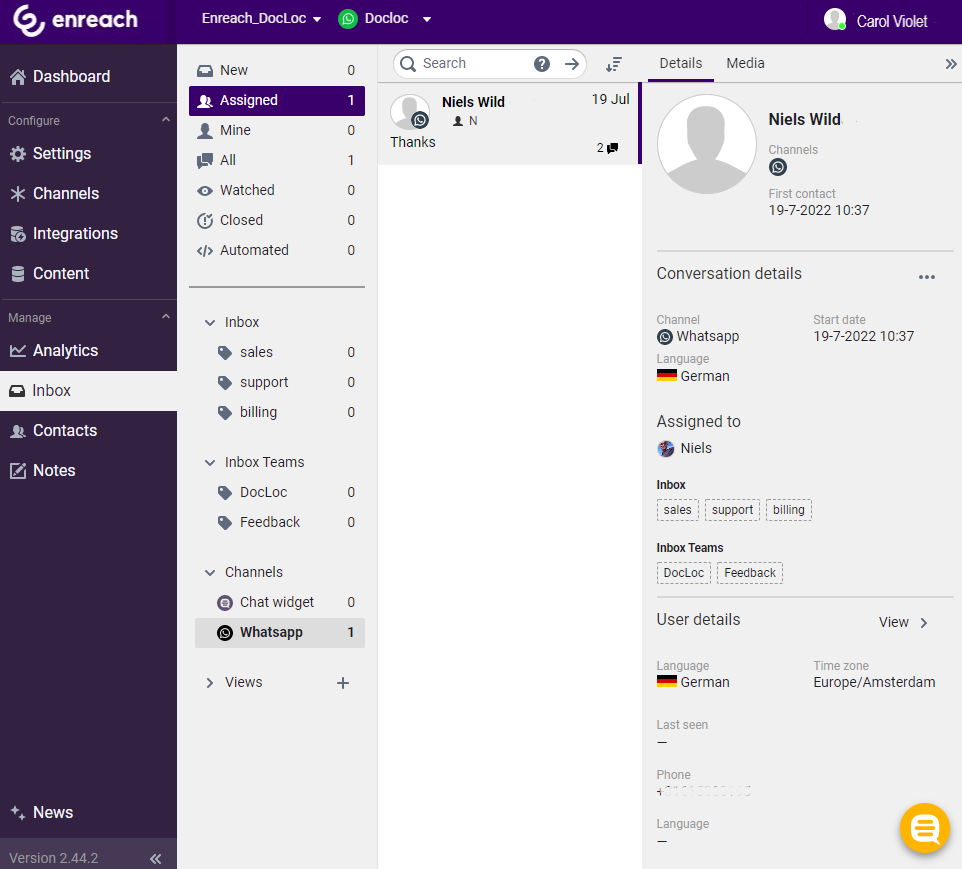Add a new view with plus icon

click(x=343, y=683)
